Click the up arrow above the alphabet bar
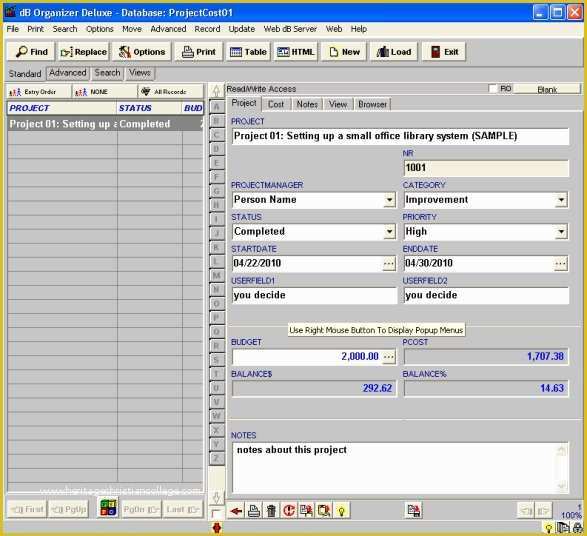Image resolution: width=587 pixels, height=536 pixels. (216, 91)
